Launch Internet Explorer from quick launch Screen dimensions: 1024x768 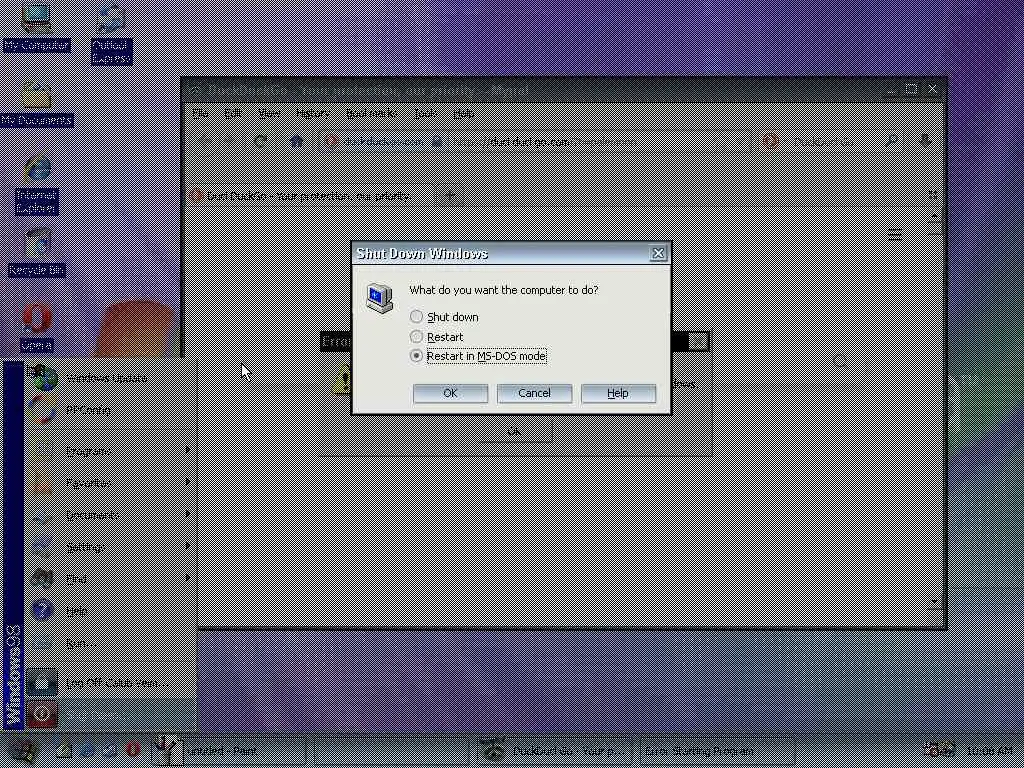tap(86, 751)
